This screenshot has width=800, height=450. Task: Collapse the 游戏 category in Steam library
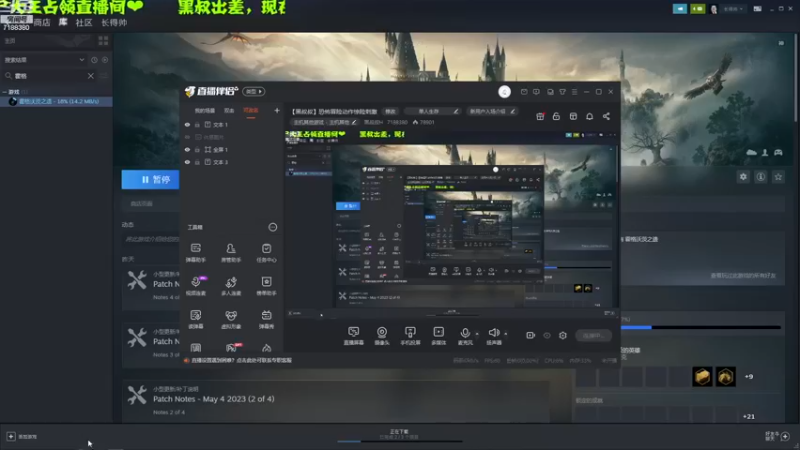click(x=5, y=92)
